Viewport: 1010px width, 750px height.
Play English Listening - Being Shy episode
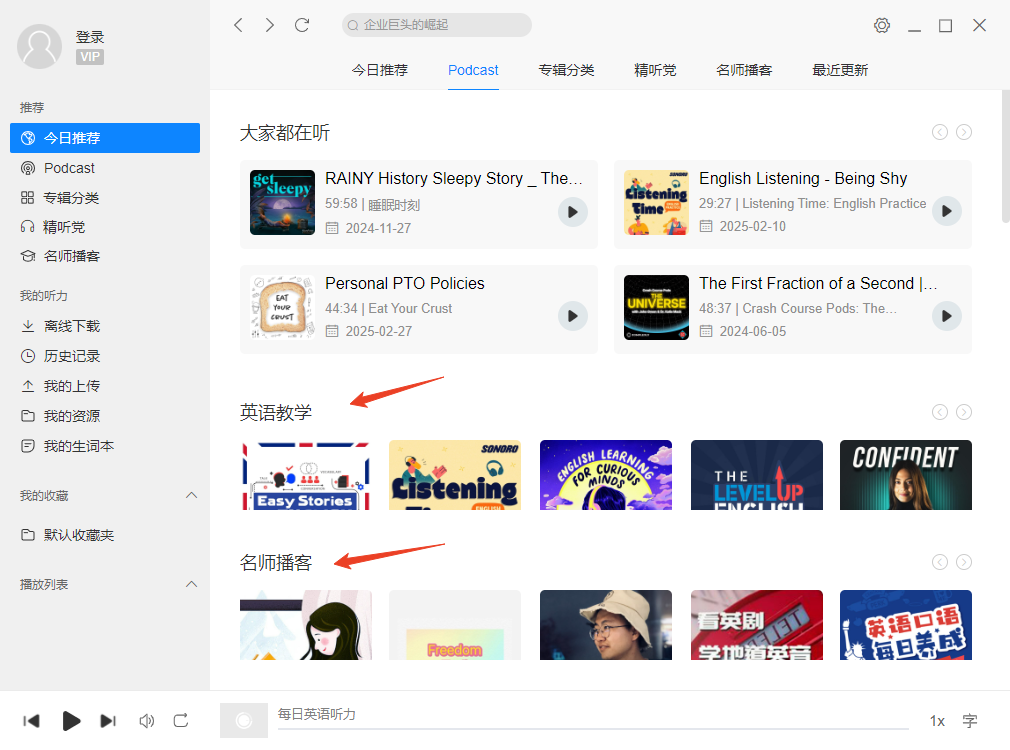click(947, 211)
